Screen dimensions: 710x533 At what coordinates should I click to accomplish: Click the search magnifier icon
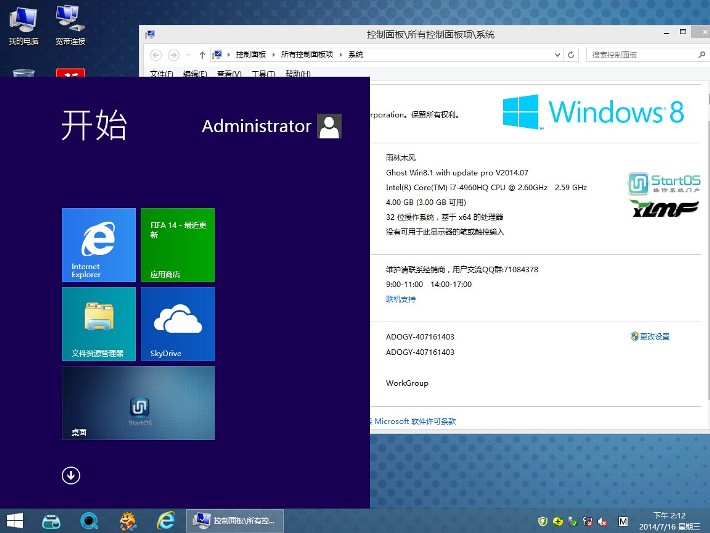pos(701,55)
